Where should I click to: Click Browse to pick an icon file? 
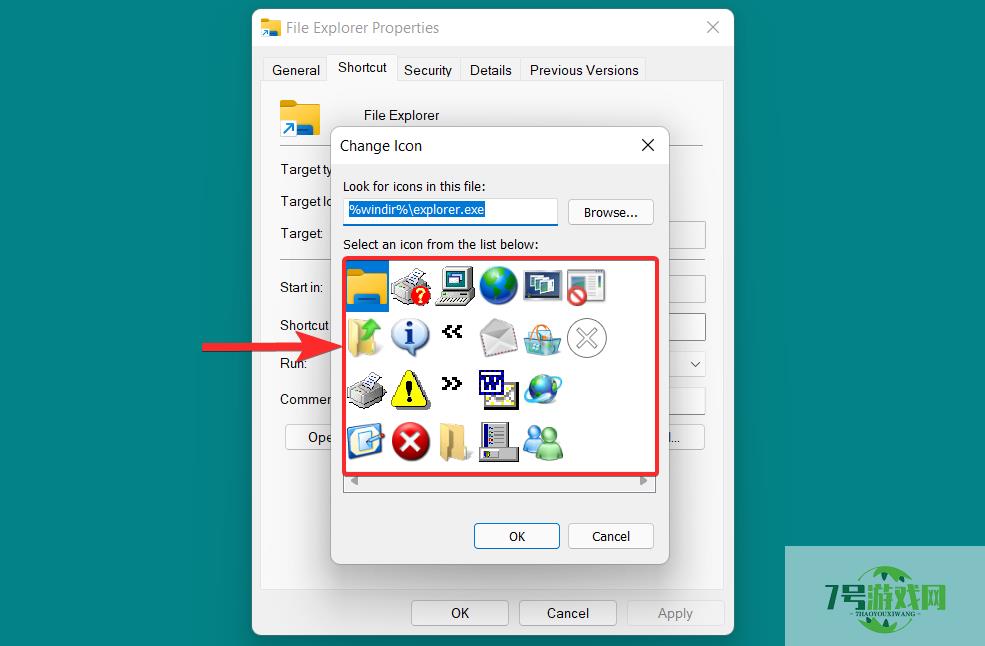tap(611, 212)
